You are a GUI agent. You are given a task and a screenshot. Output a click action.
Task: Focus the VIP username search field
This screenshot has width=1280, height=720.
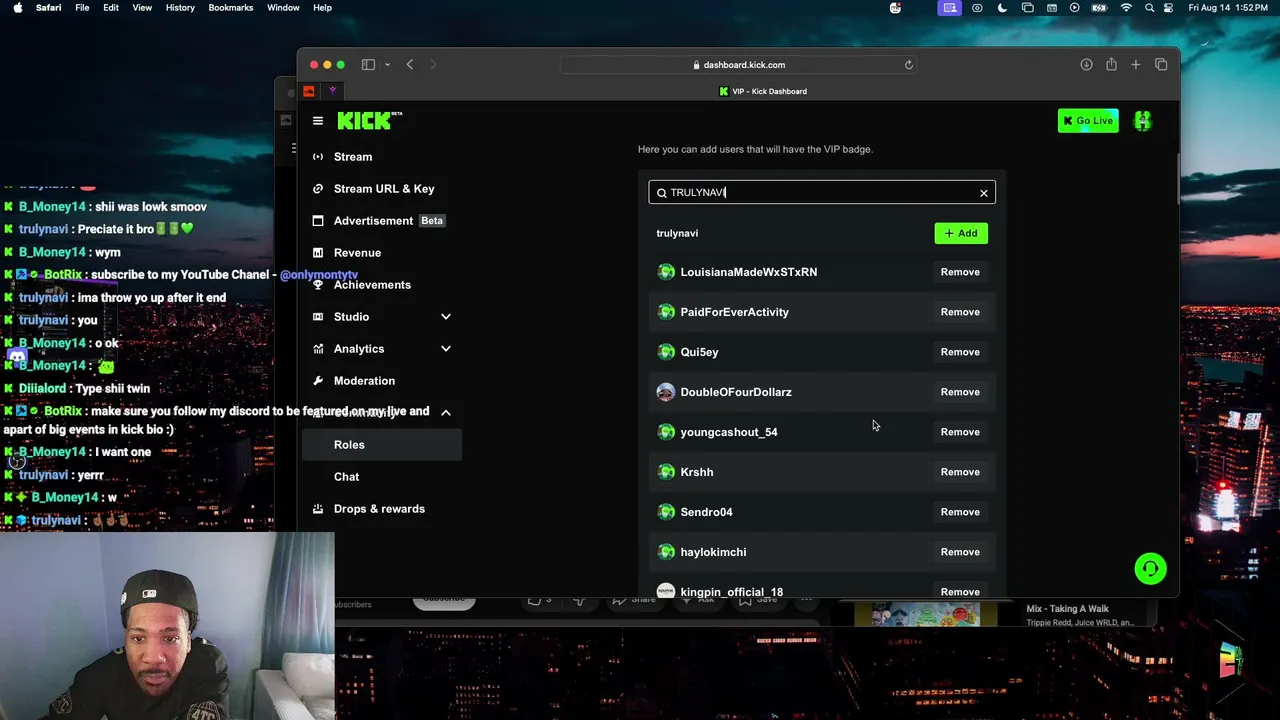[822, 193]
